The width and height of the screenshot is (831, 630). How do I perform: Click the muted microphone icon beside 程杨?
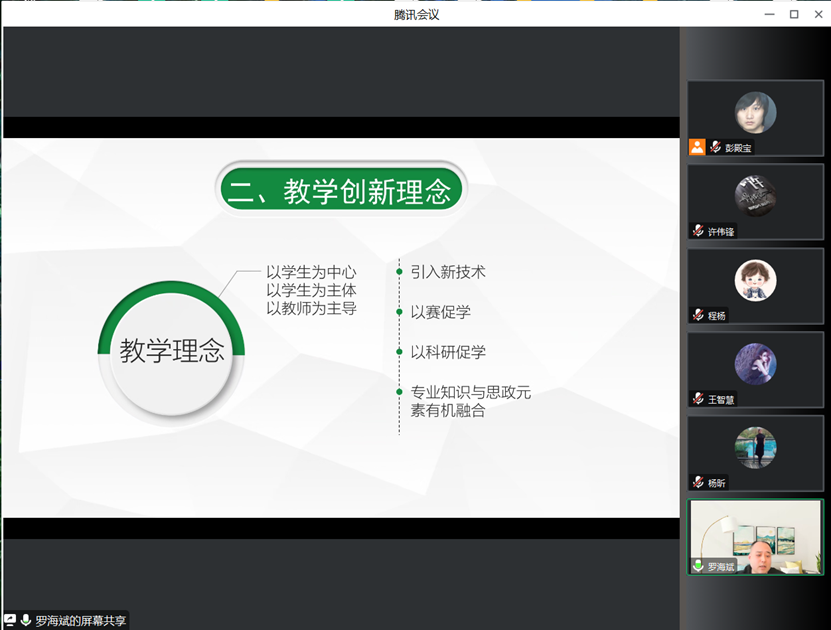698,315
